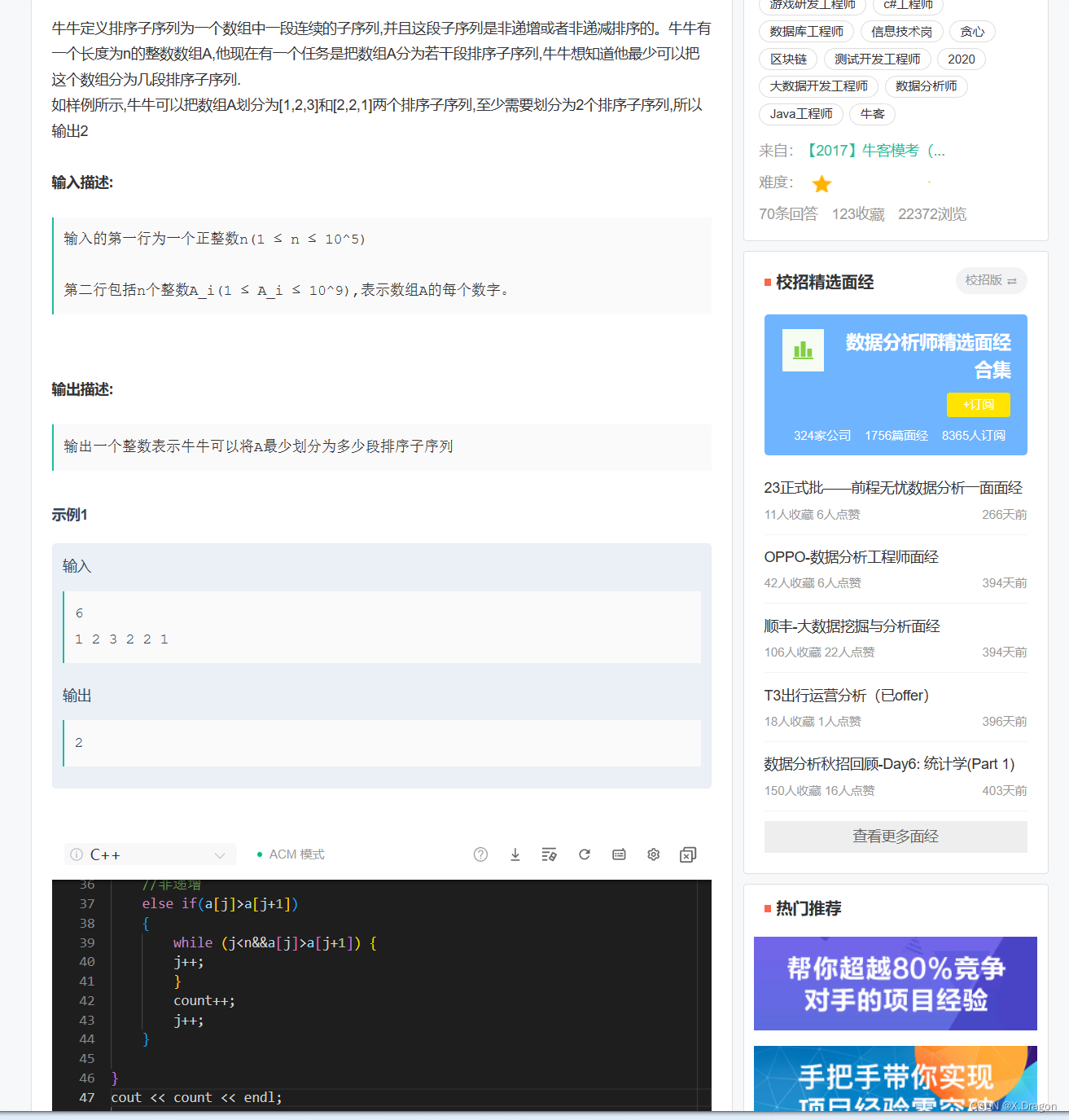
Task: Click the +订阅 subscribe button
Action: (978, 405)
